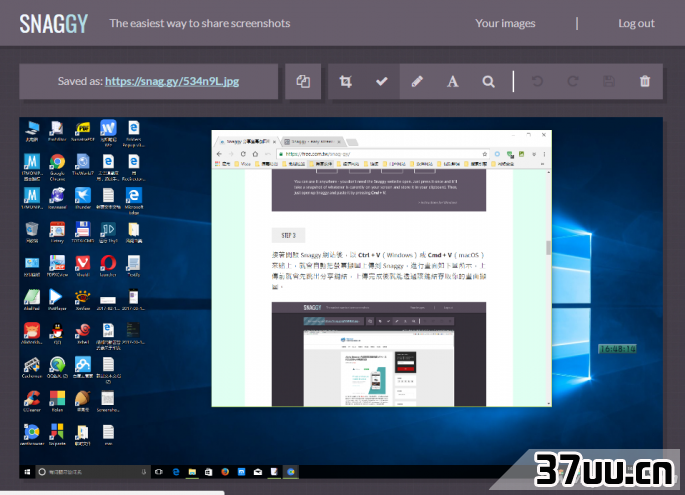This screenshot has width=685, height=495.
Task: Click the browser three-dot menu button
Action: pos(544,154)
